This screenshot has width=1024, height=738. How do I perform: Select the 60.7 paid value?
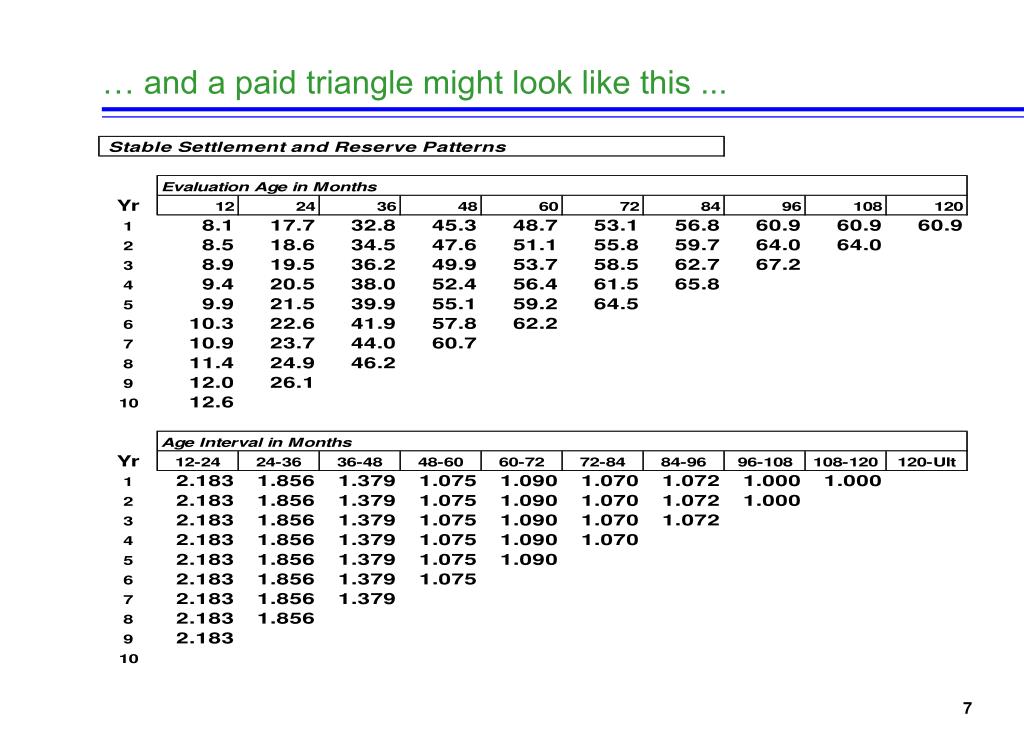[454, 344]
